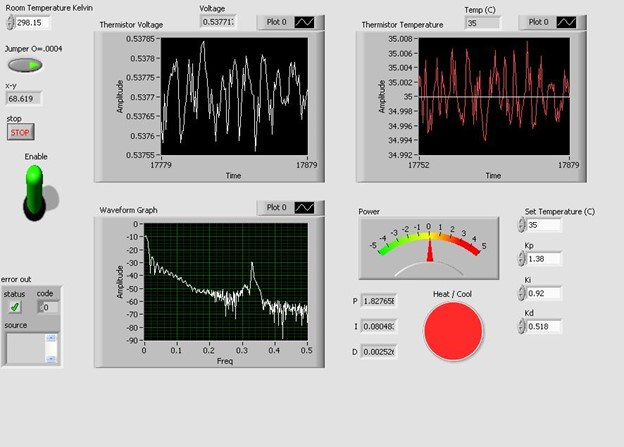Click the Waveform Graph Plot 0 line icon

305,208
